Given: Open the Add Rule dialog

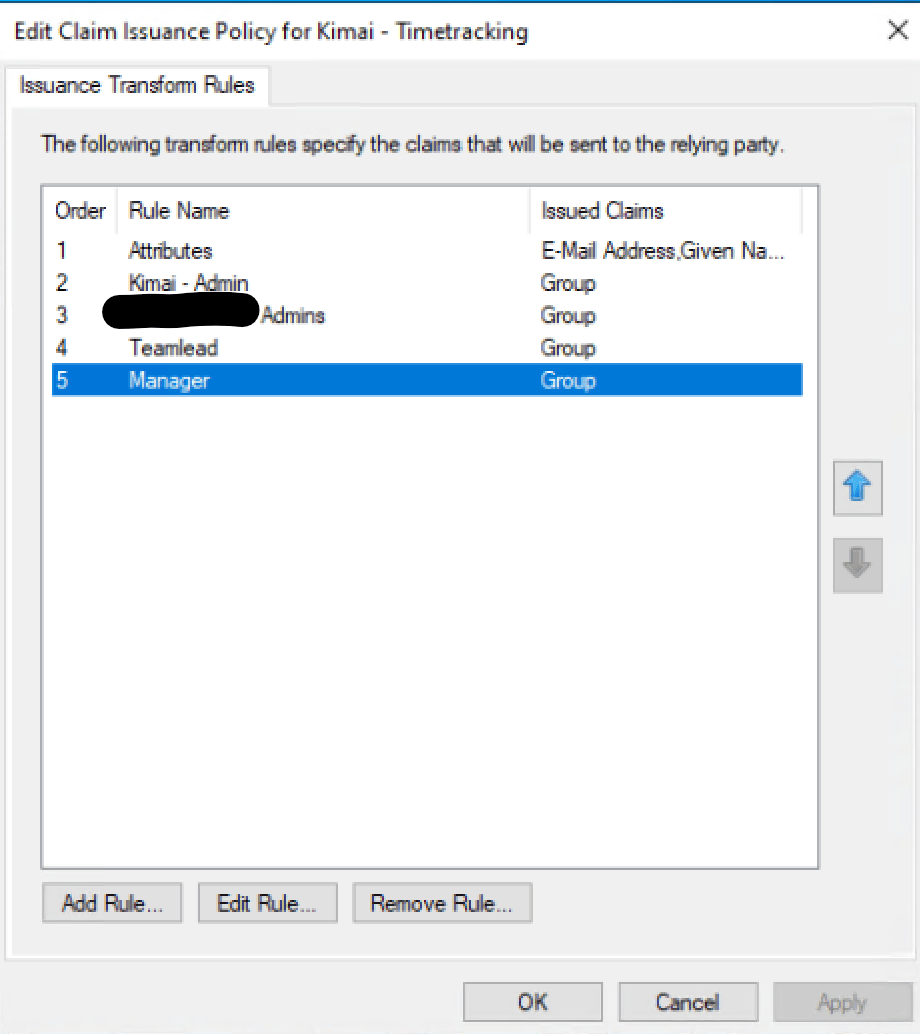Looking at the screenshot, I should pyautogui.click(x=111, y=902).
